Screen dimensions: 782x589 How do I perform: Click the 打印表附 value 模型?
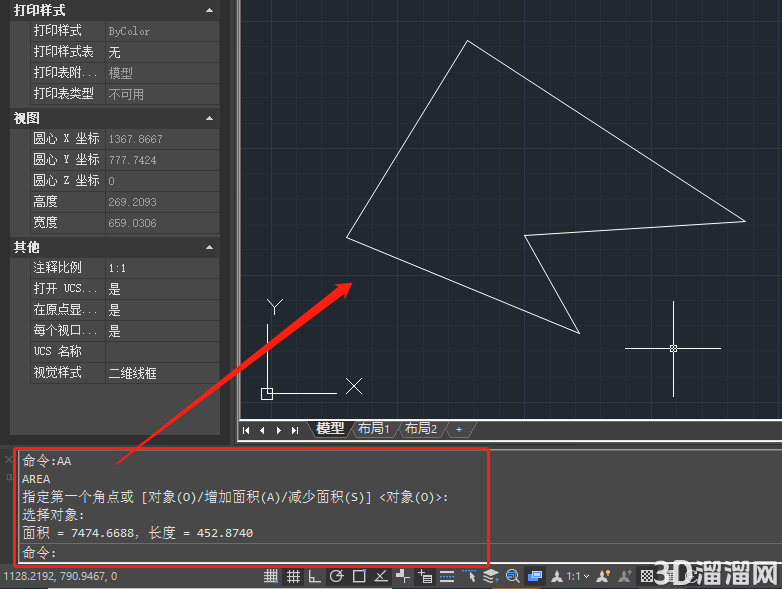click(162, 73)
